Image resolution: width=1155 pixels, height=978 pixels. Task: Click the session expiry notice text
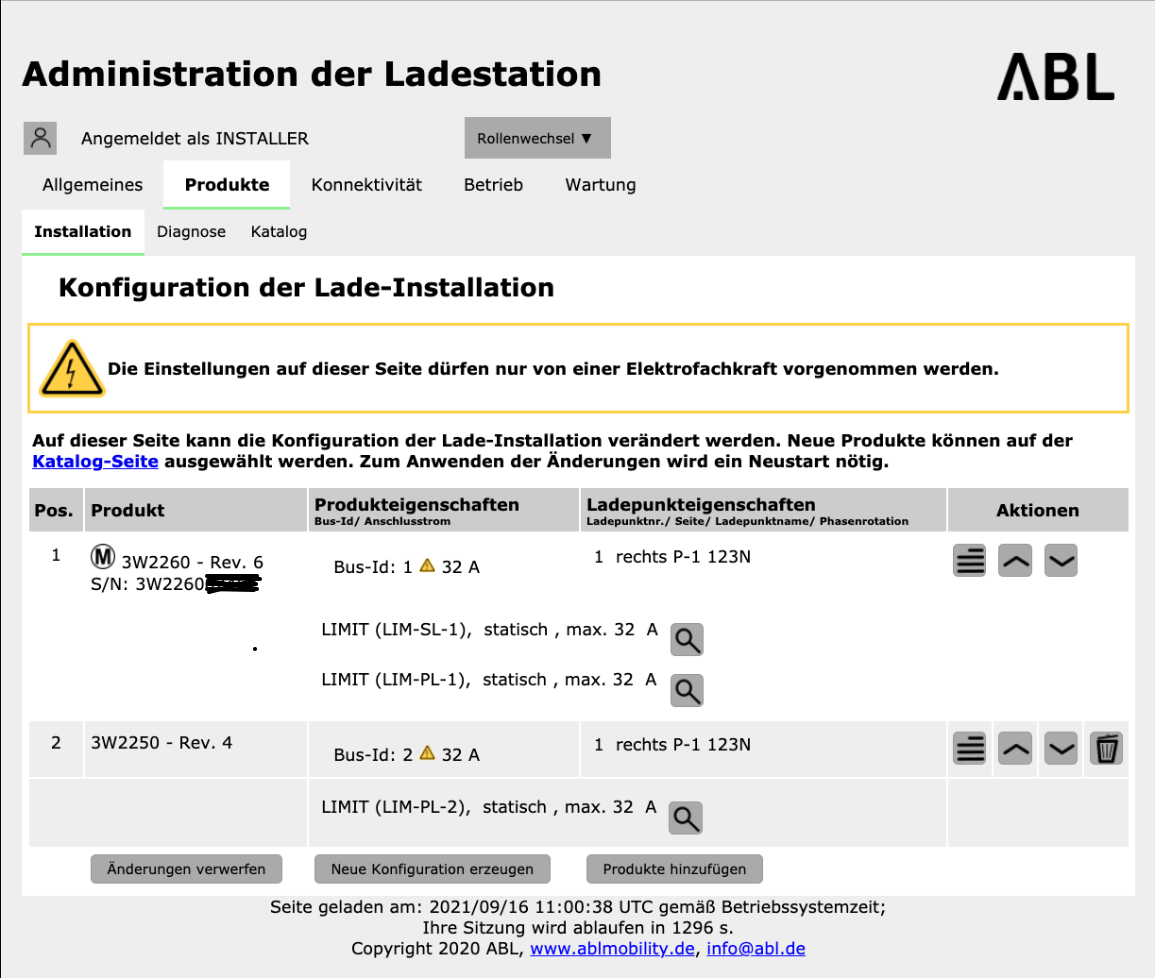[578, 927]
